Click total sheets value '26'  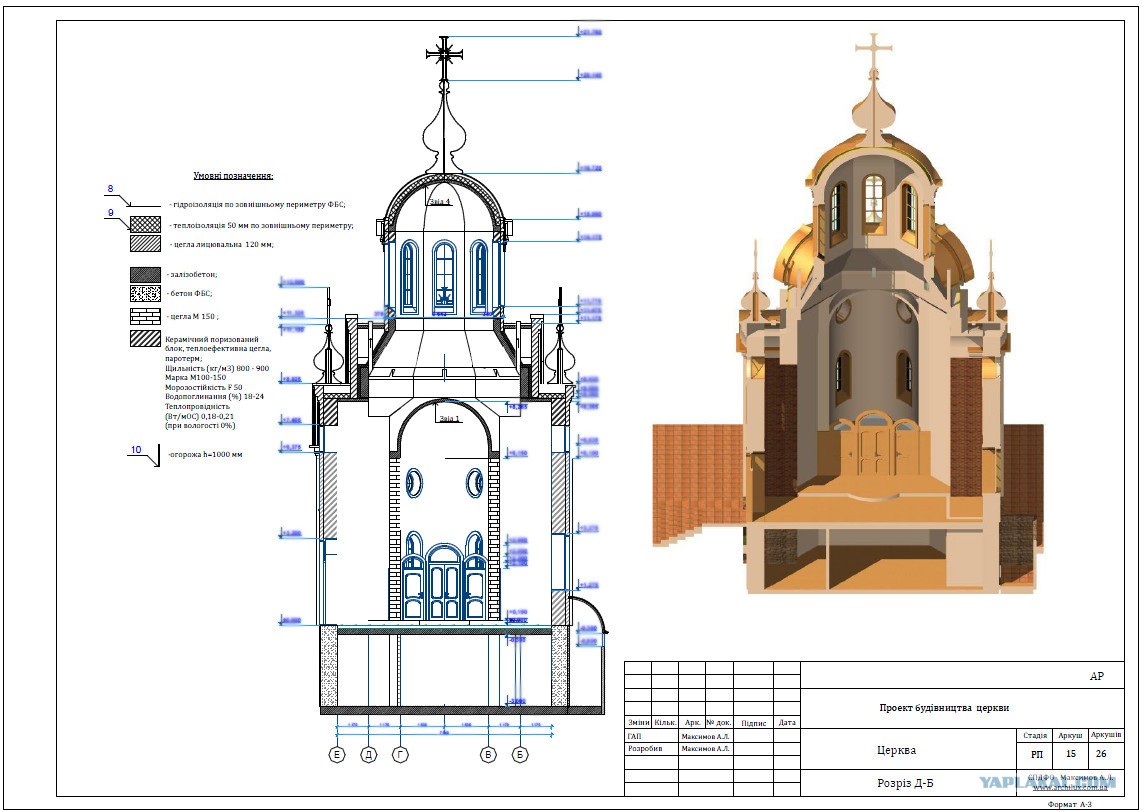click(1102, 754)
